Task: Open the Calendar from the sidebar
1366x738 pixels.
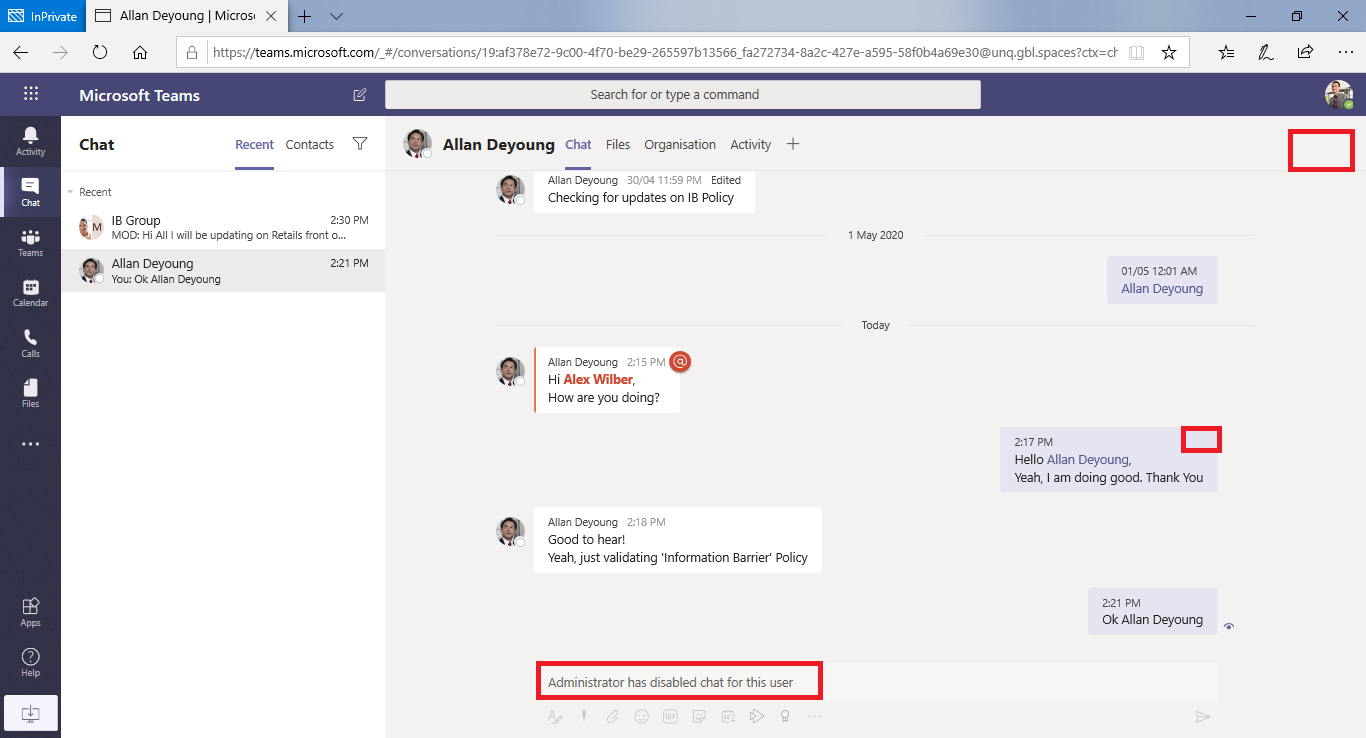Action: pyautogui.click(x=30, y=291)
